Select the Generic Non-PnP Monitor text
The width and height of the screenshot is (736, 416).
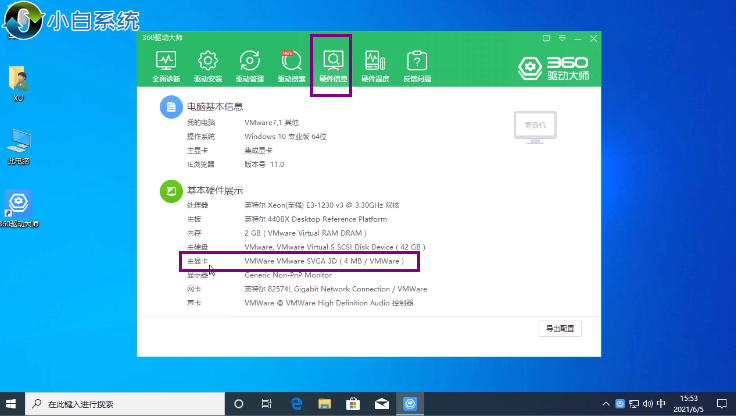click(288, 275)
